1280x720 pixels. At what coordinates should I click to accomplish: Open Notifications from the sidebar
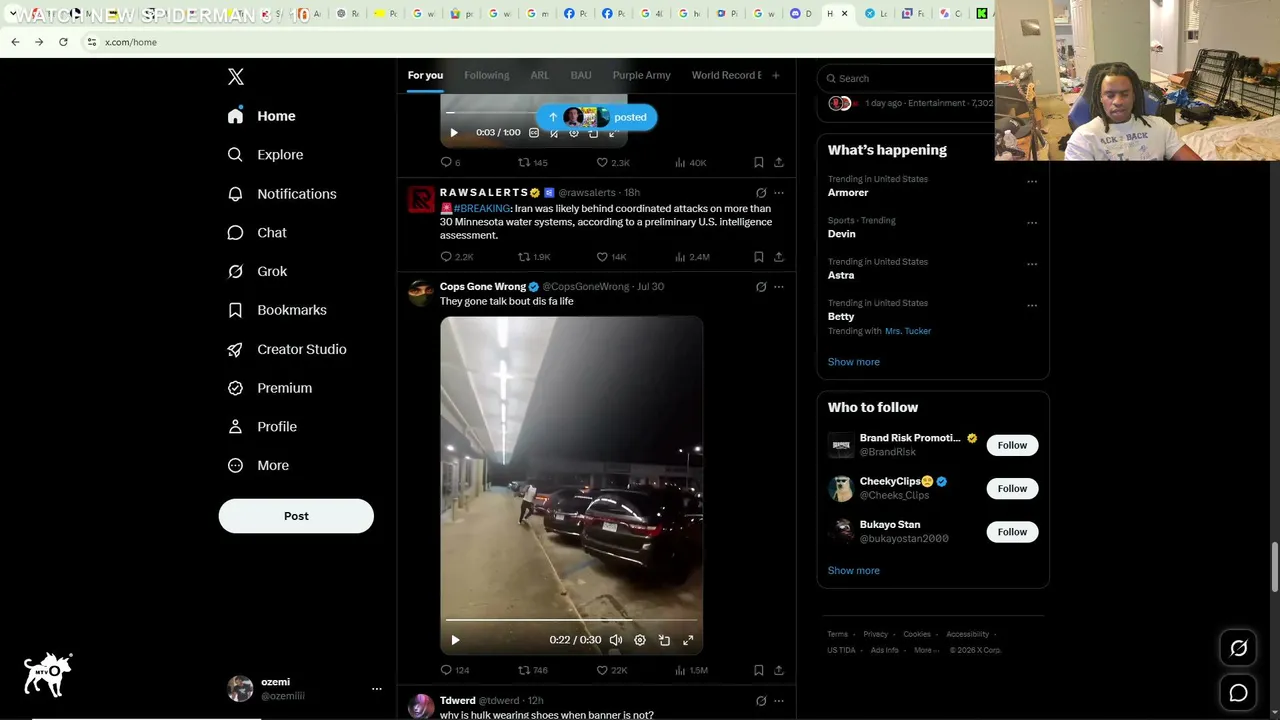pyautogui.click(x=282, y=194)
